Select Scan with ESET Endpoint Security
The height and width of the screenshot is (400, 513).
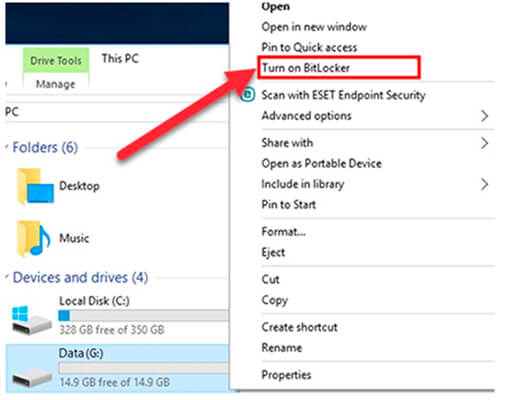coord(343,95)
